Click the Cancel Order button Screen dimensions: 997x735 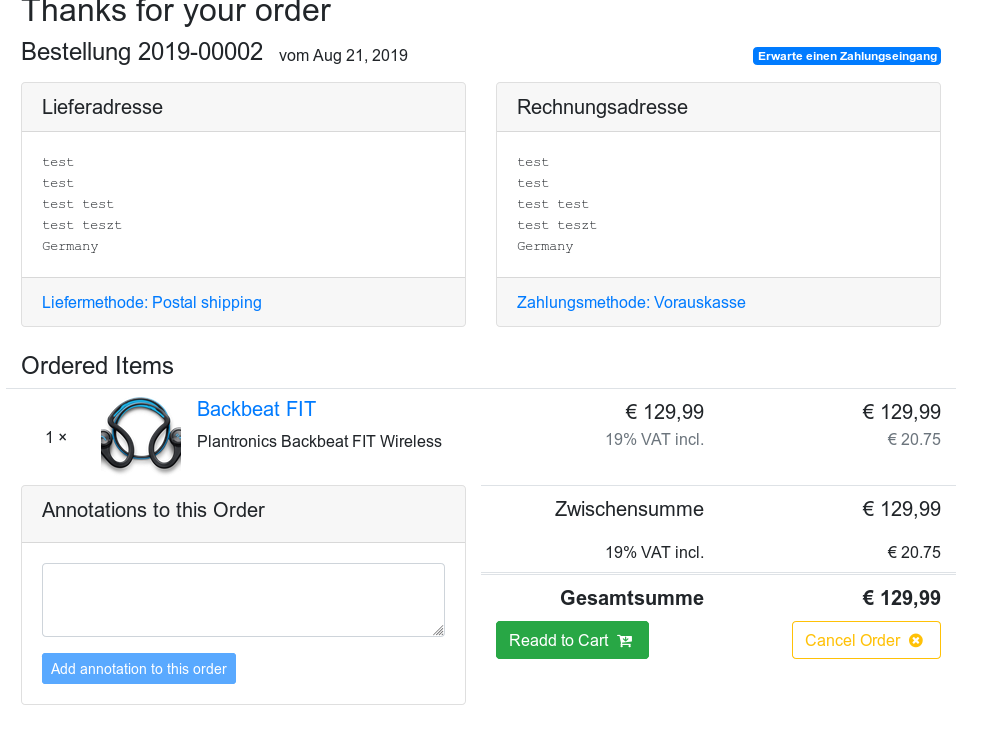click(866, 640)
